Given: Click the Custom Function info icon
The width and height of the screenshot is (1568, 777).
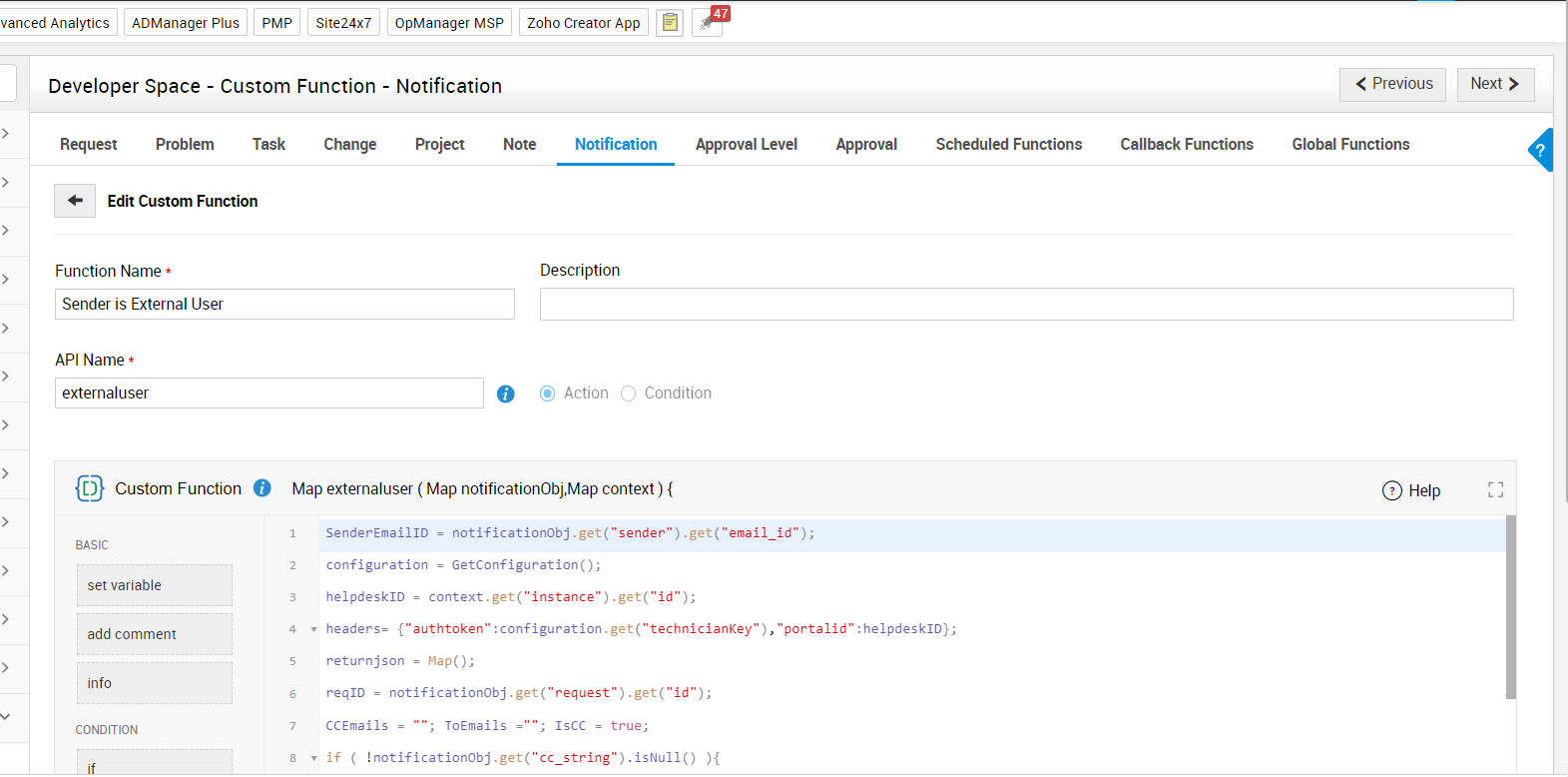Looking at the screenshot, I should click(262, 488).
